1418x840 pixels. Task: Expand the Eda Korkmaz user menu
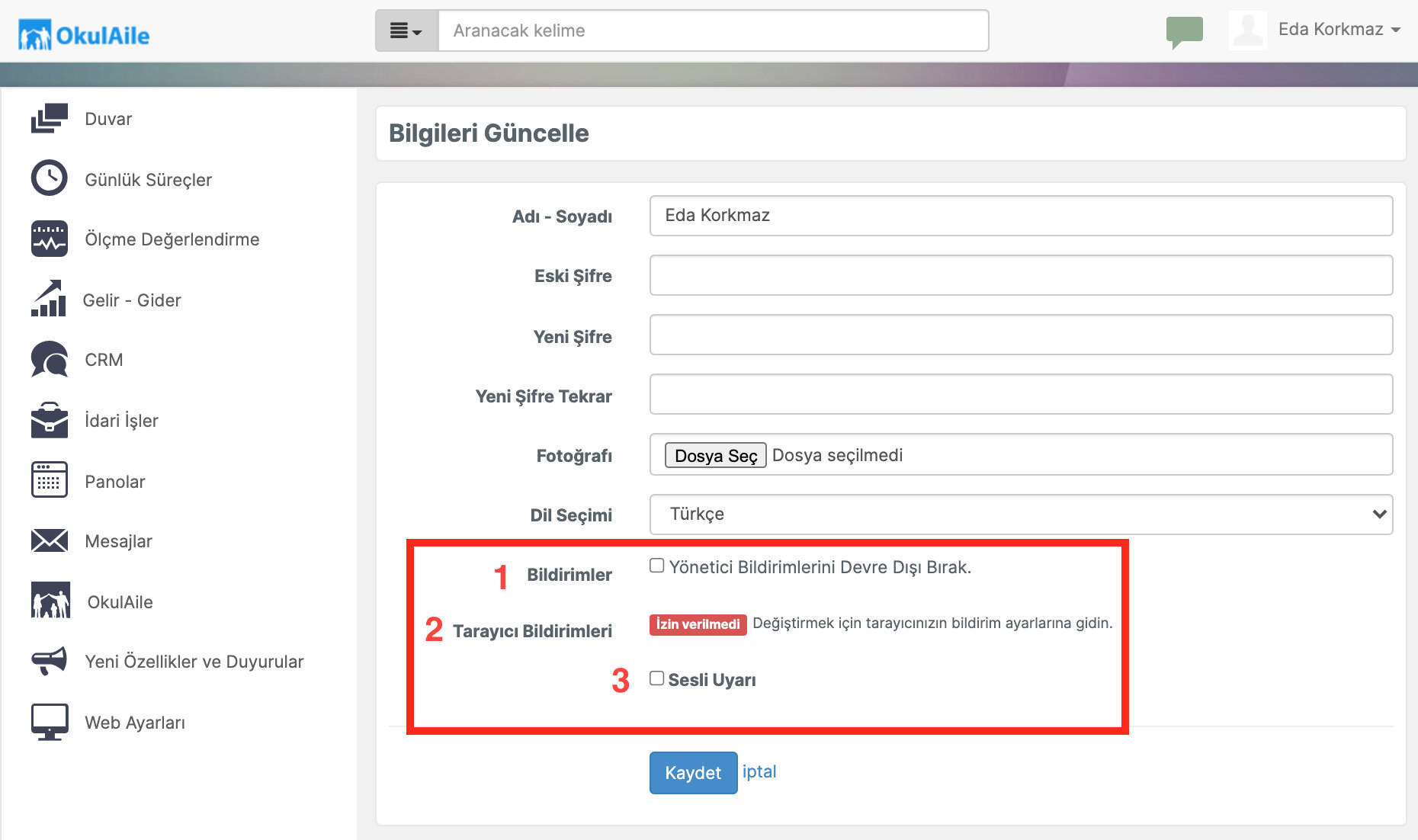pyautogui.click(x=1339, y=30)
